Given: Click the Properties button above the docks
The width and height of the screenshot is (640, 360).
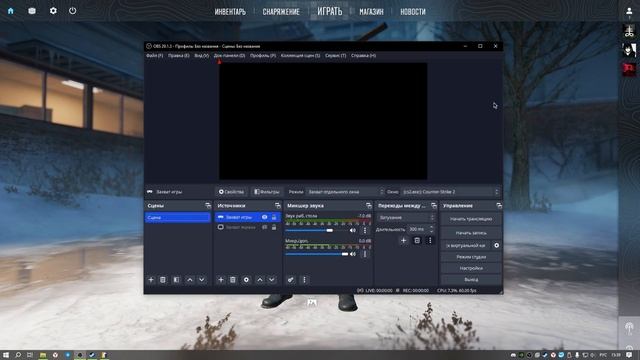Looking at the screenshot, I should 231,191.
